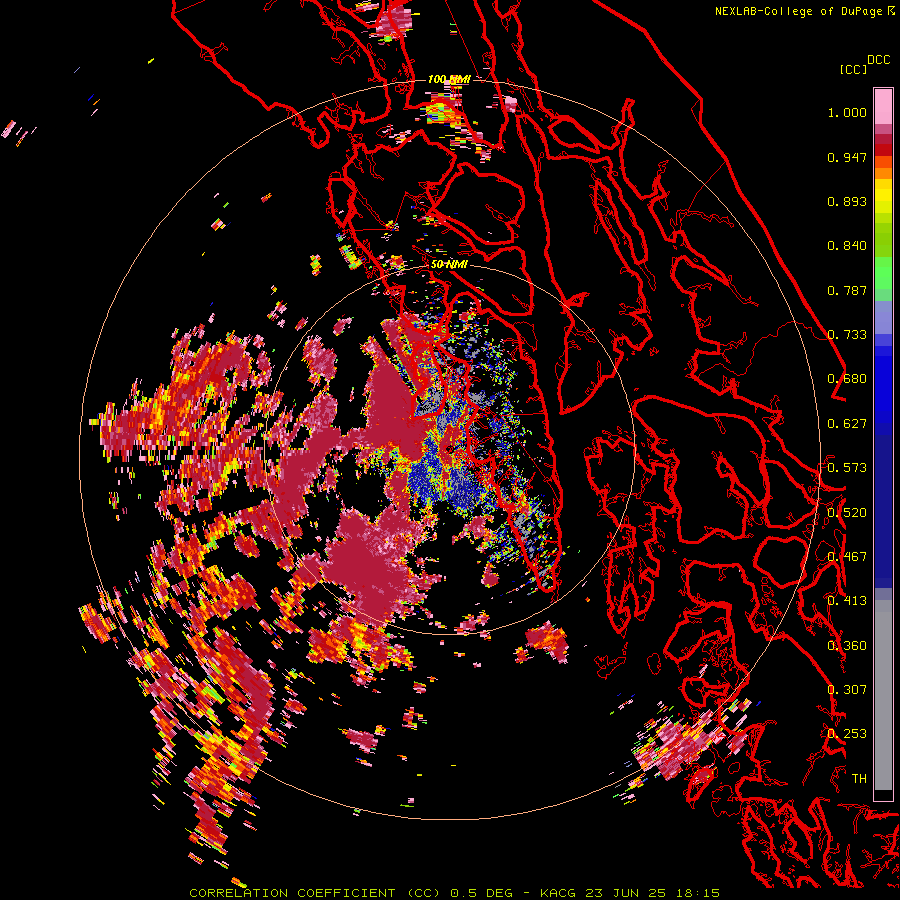900x900 pixels.
Task: Click the [CC] units label
Action: click(x=853, y=69)
